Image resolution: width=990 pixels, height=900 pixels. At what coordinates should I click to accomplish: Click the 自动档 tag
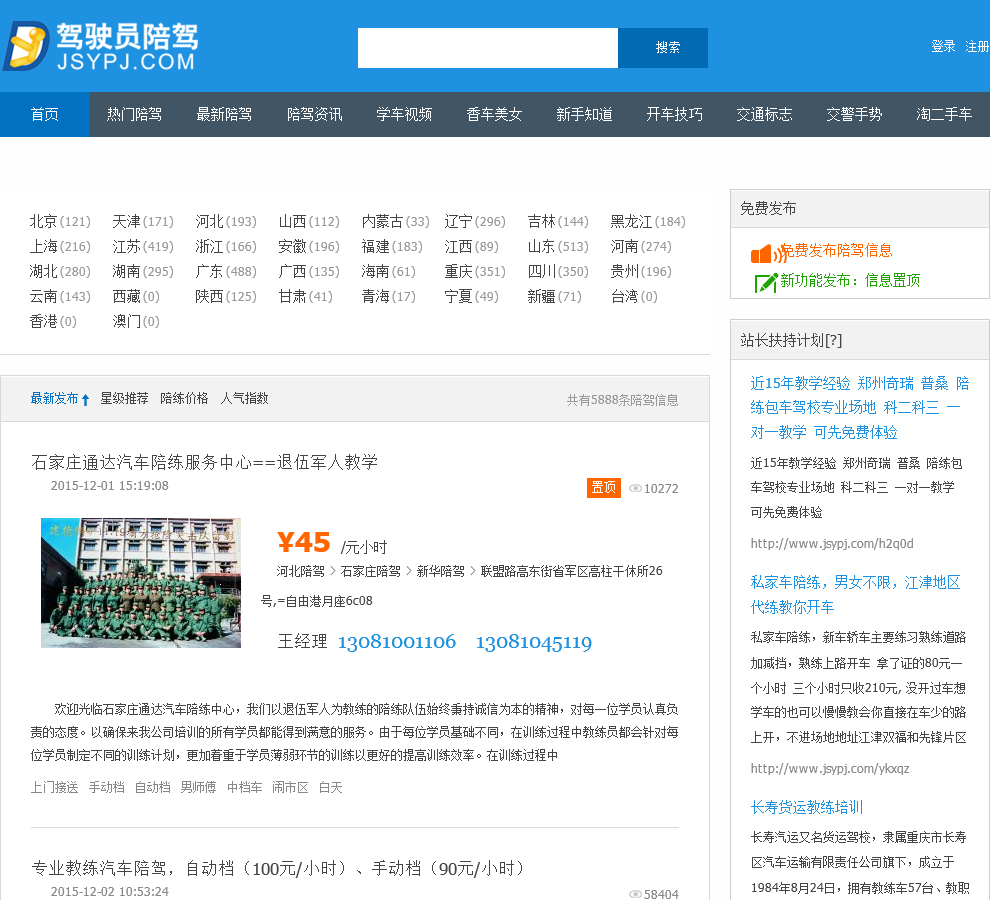pyautogui.click(x=153, y=788)
